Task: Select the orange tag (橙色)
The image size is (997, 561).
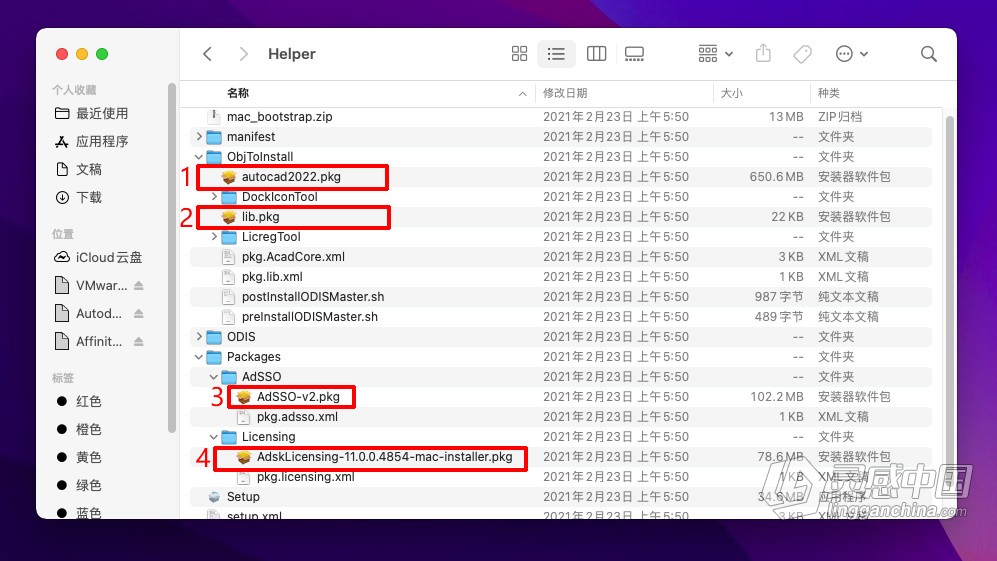Action: tap(79, 429)
